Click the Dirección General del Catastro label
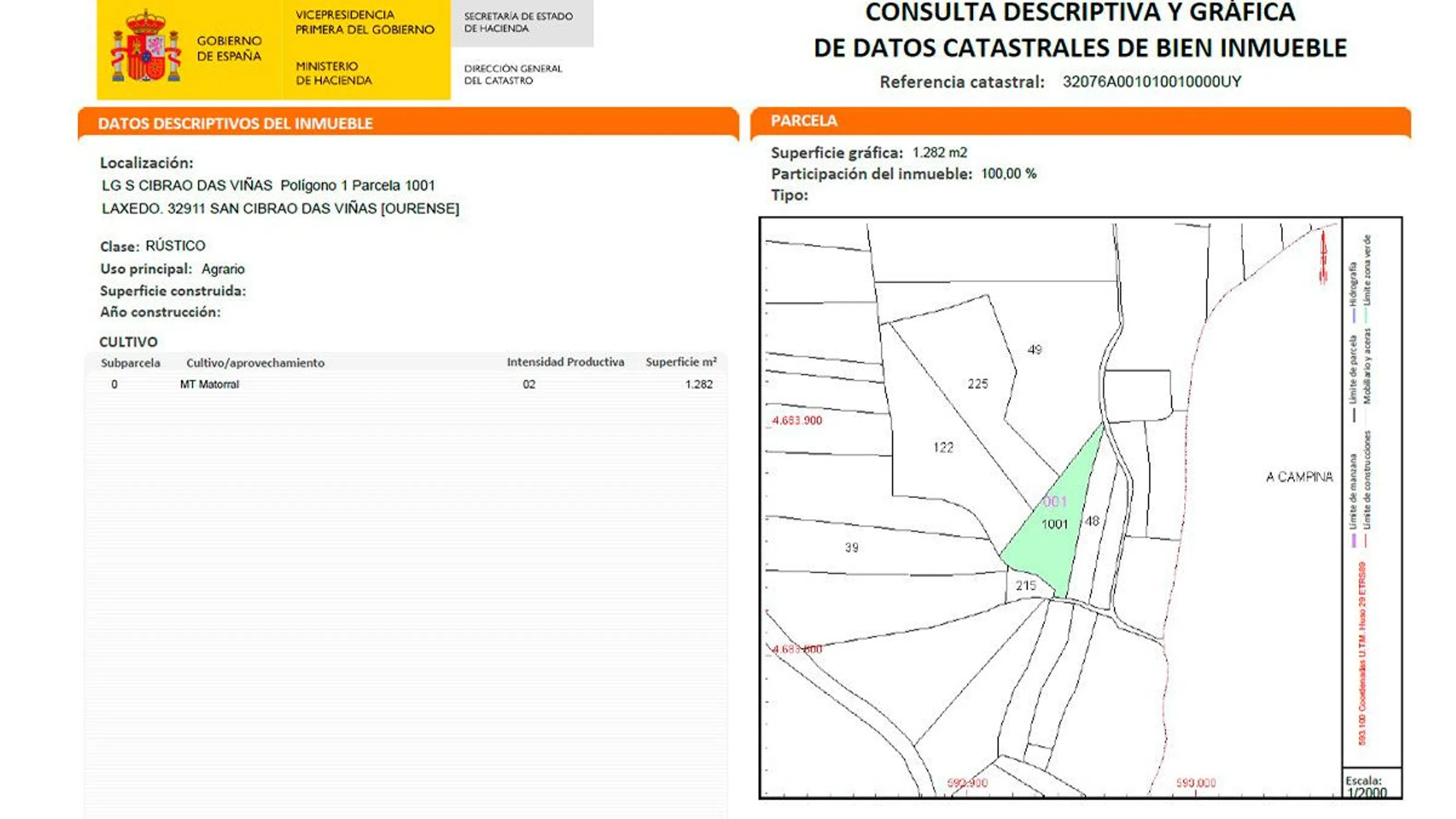This screenshot has width=1456, height=819. (x=513, y=75)
